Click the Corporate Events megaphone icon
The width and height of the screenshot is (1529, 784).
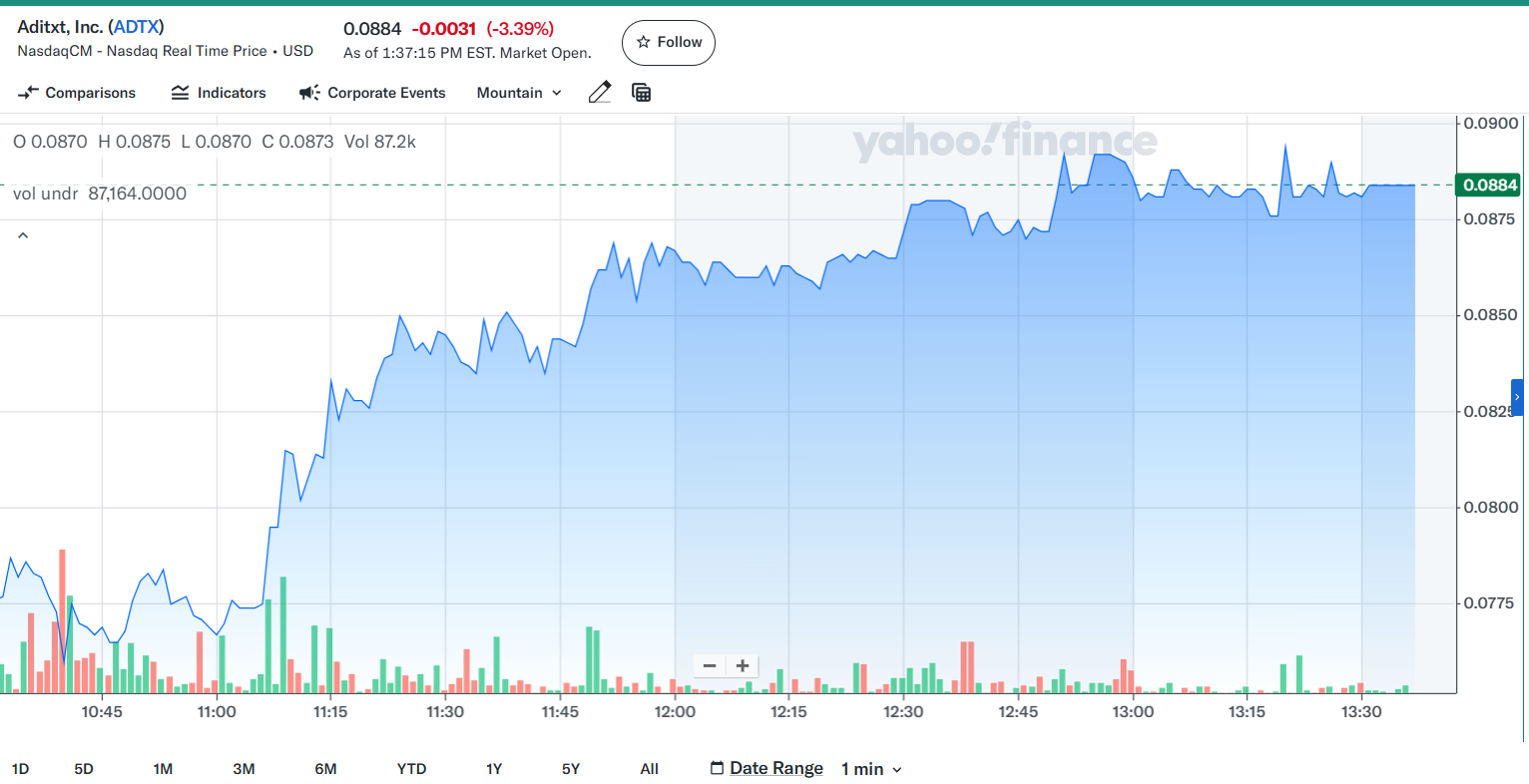(309, 93)
